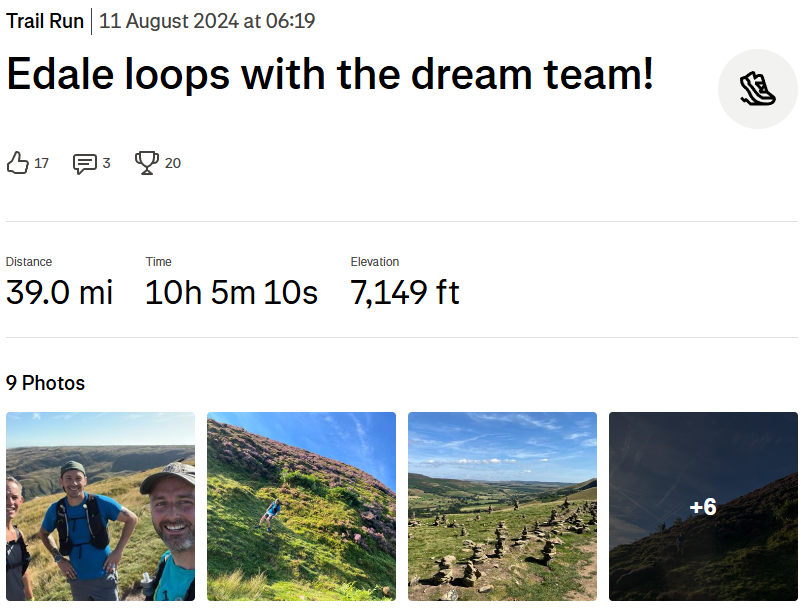
Task: Click the Edale loops activity title
Action: (x=330, y=75)
